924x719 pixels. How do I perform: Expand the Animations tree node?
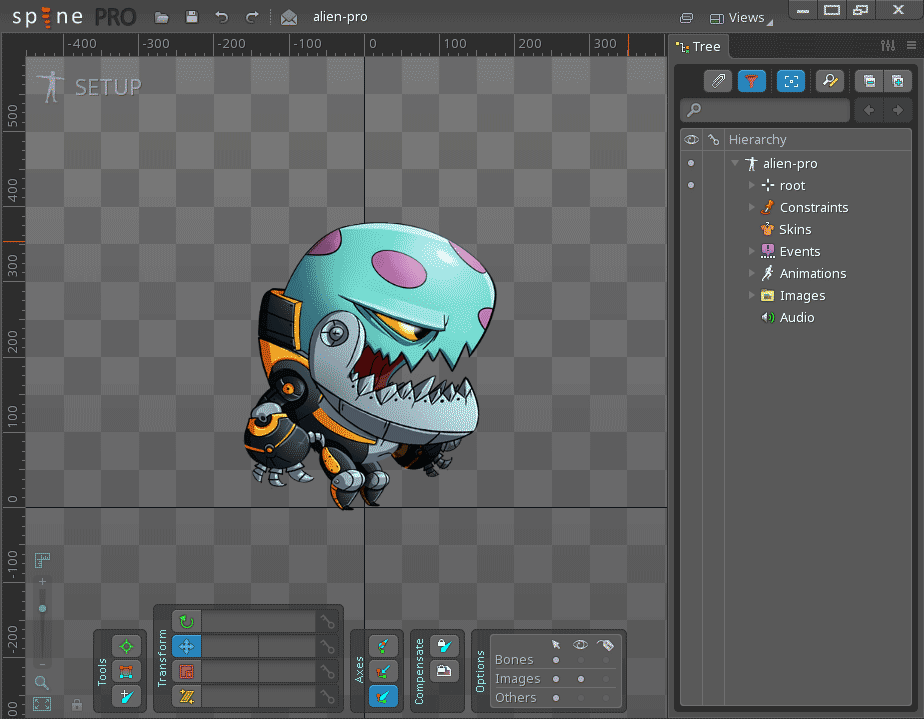(752, 273)
